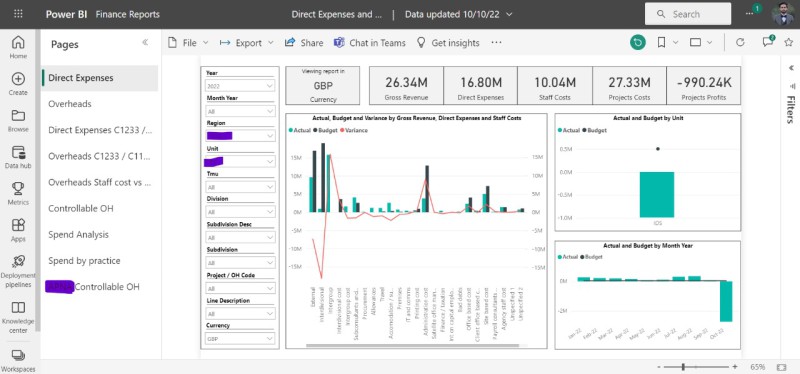Add report to favorites star icon
The width and height of the screenshot is (800, 374).
(788, 42)
